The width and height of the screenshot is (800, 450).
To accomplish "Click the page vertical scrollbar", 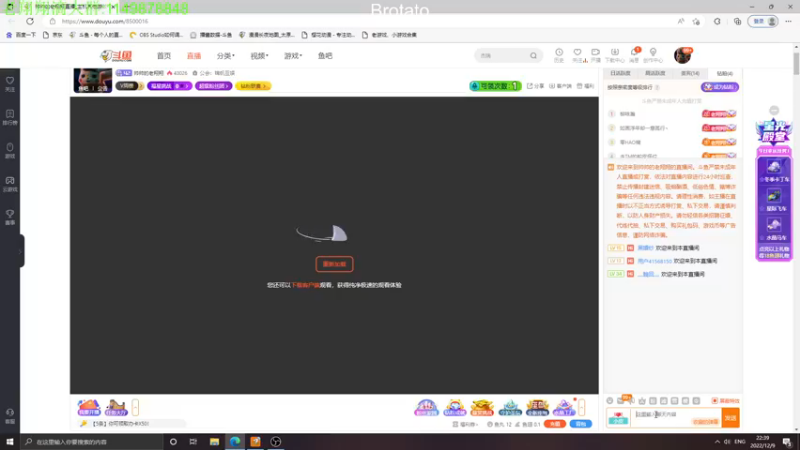I will point(796,63).
